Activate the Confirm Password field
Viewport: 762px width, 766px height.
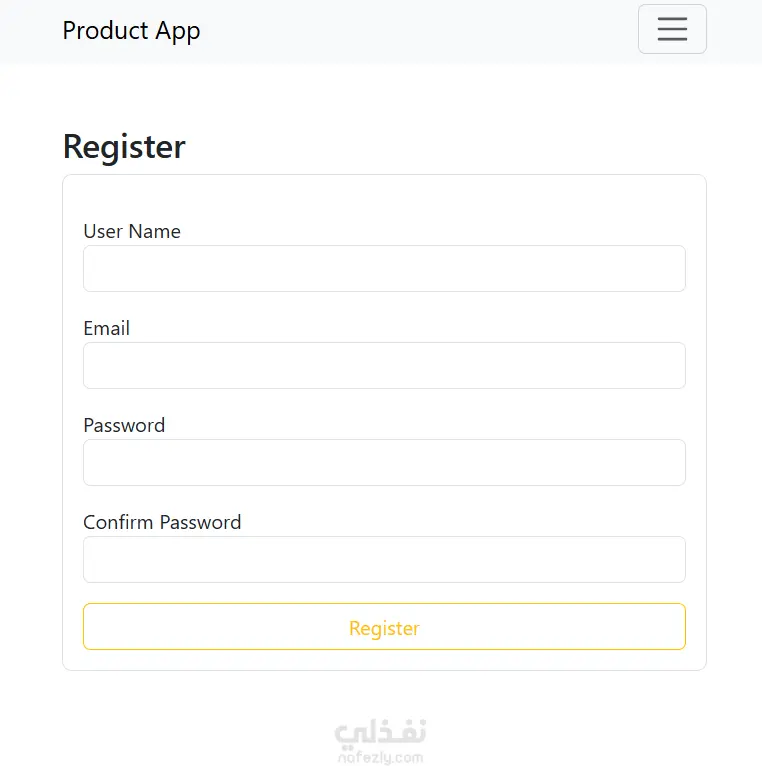[384, 560]
